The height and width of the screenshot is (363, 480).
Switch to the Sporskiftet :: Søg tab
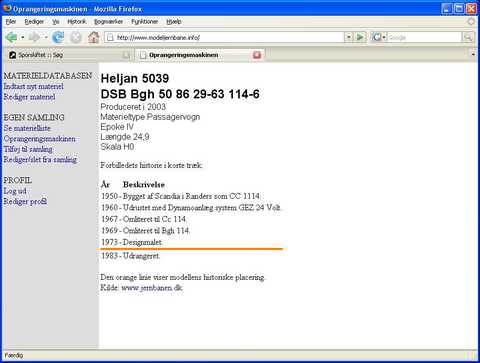[x=69, y=55]
